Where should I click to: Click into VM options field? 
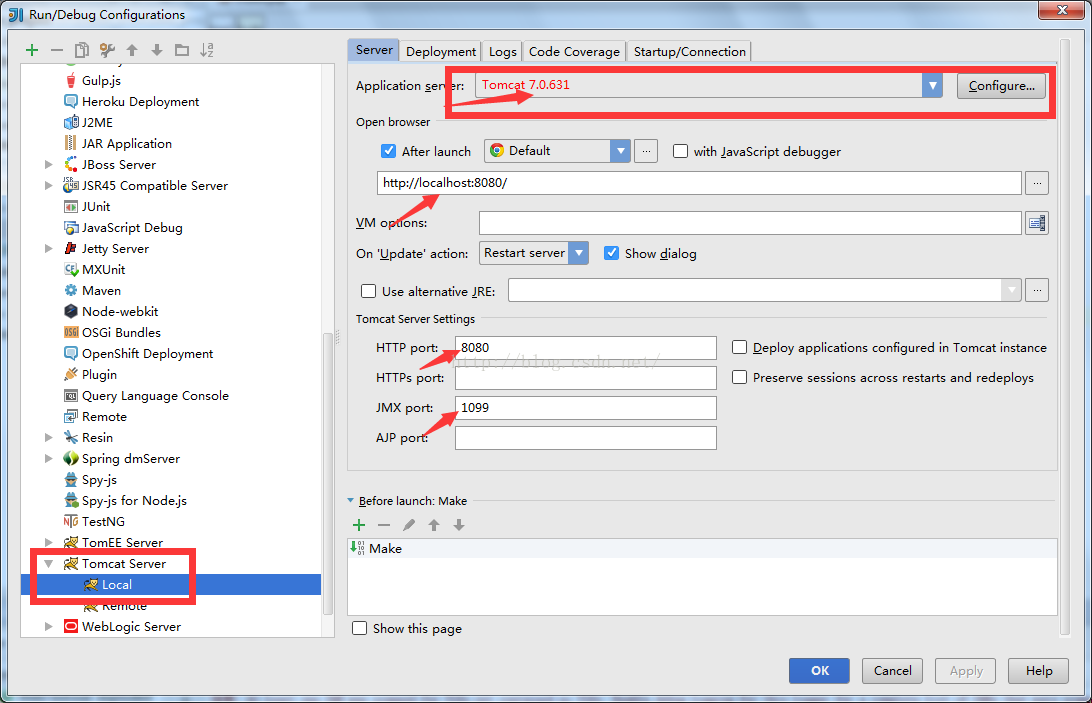click(x=750, y=223)
